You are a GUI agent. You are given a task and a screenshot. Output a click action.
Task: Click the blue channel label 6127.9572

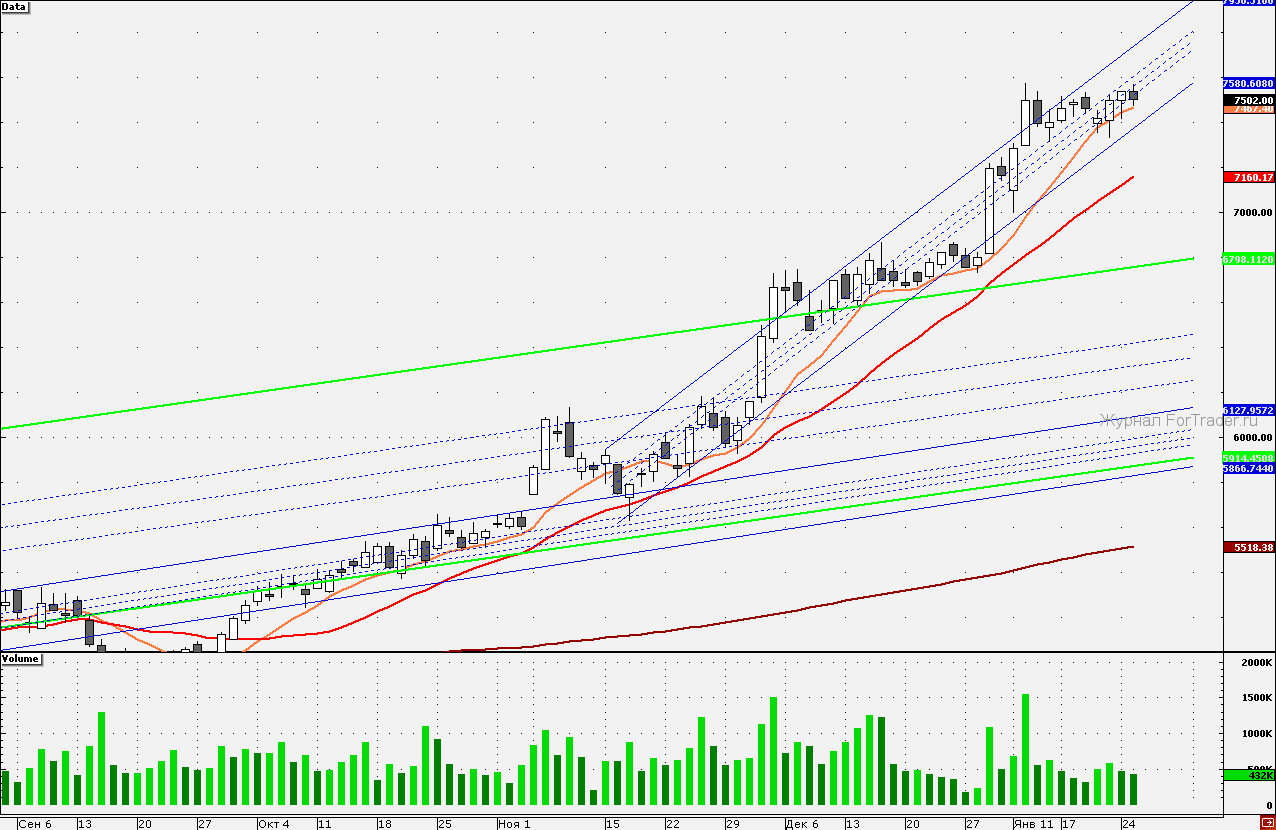click(1249, 410)
